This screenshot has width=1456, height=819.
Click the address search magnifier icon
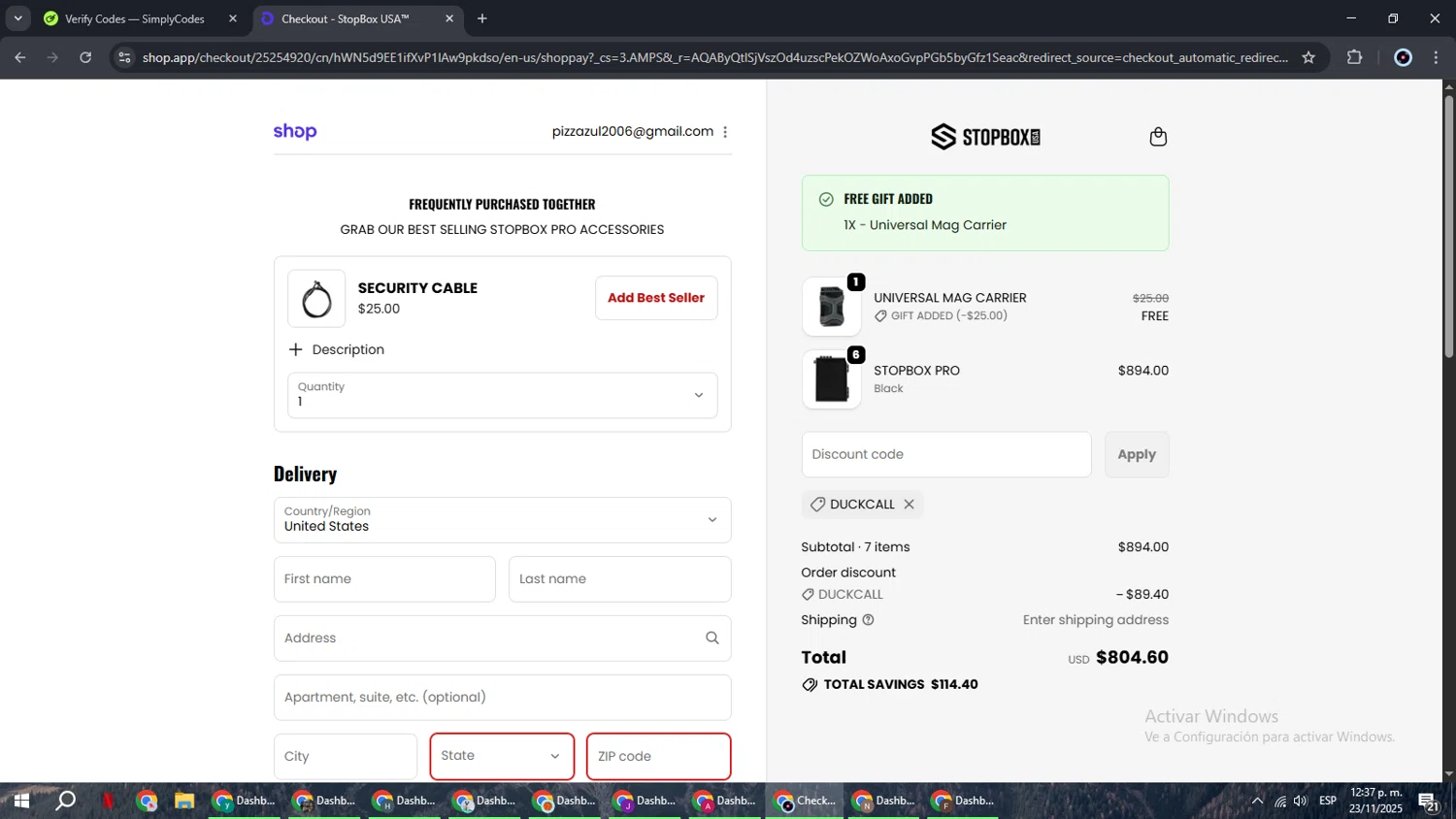pyautogui.click(x=712, y=639)
